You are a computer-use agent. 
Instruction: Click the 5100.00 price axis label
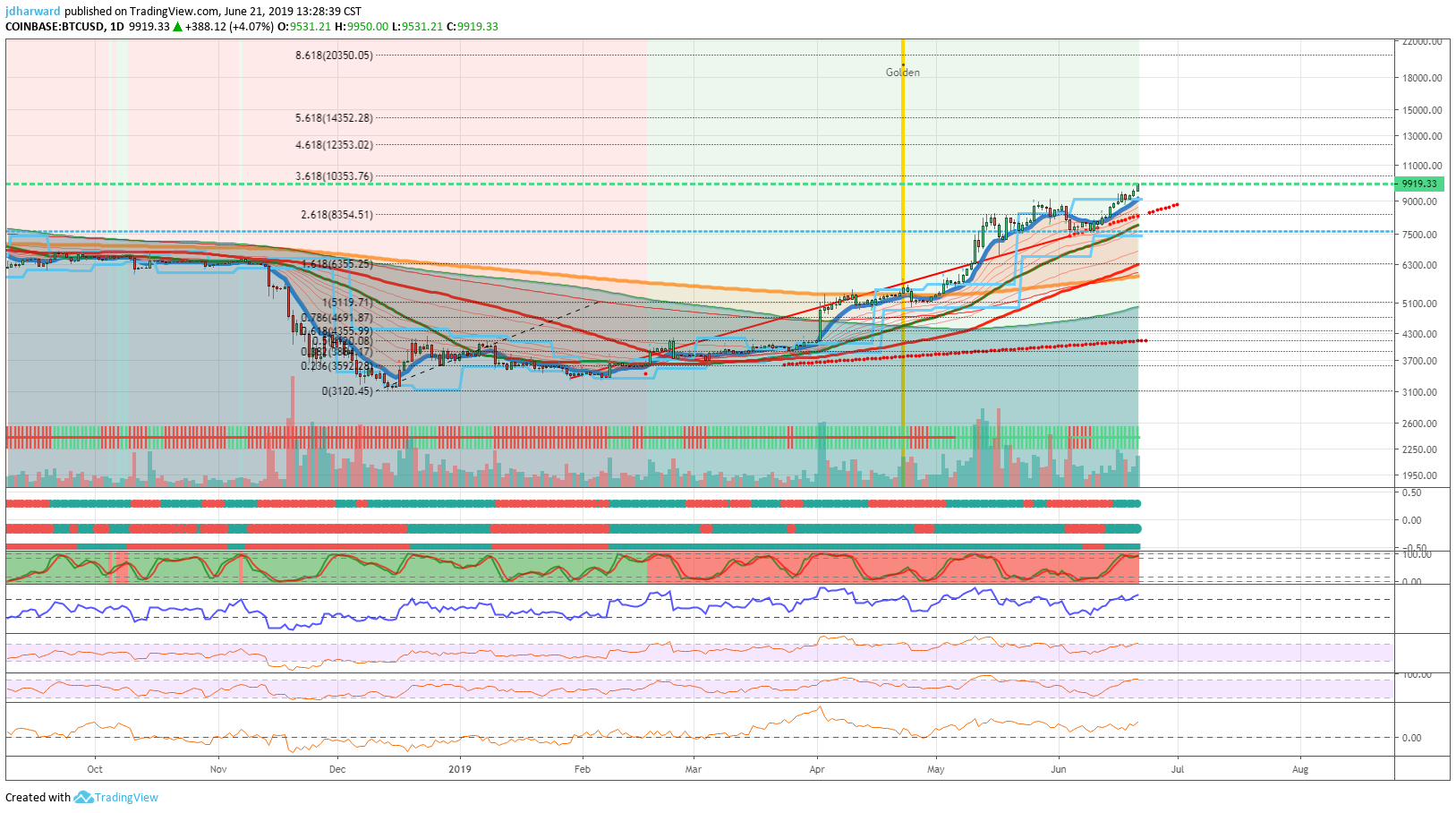pos(1419,304)
